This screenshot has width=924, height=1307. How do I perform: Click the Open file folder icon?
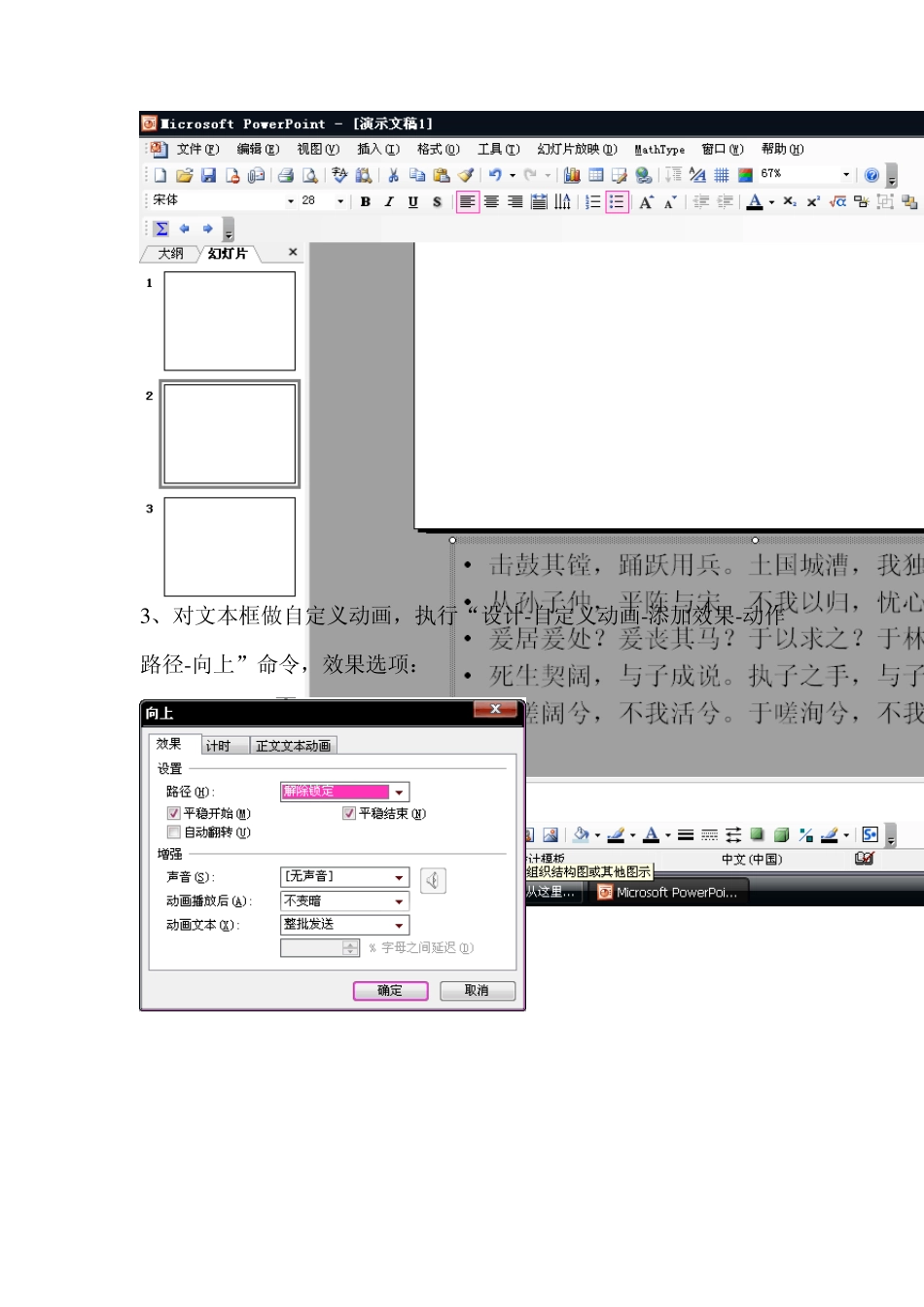[x=184, y=175]
